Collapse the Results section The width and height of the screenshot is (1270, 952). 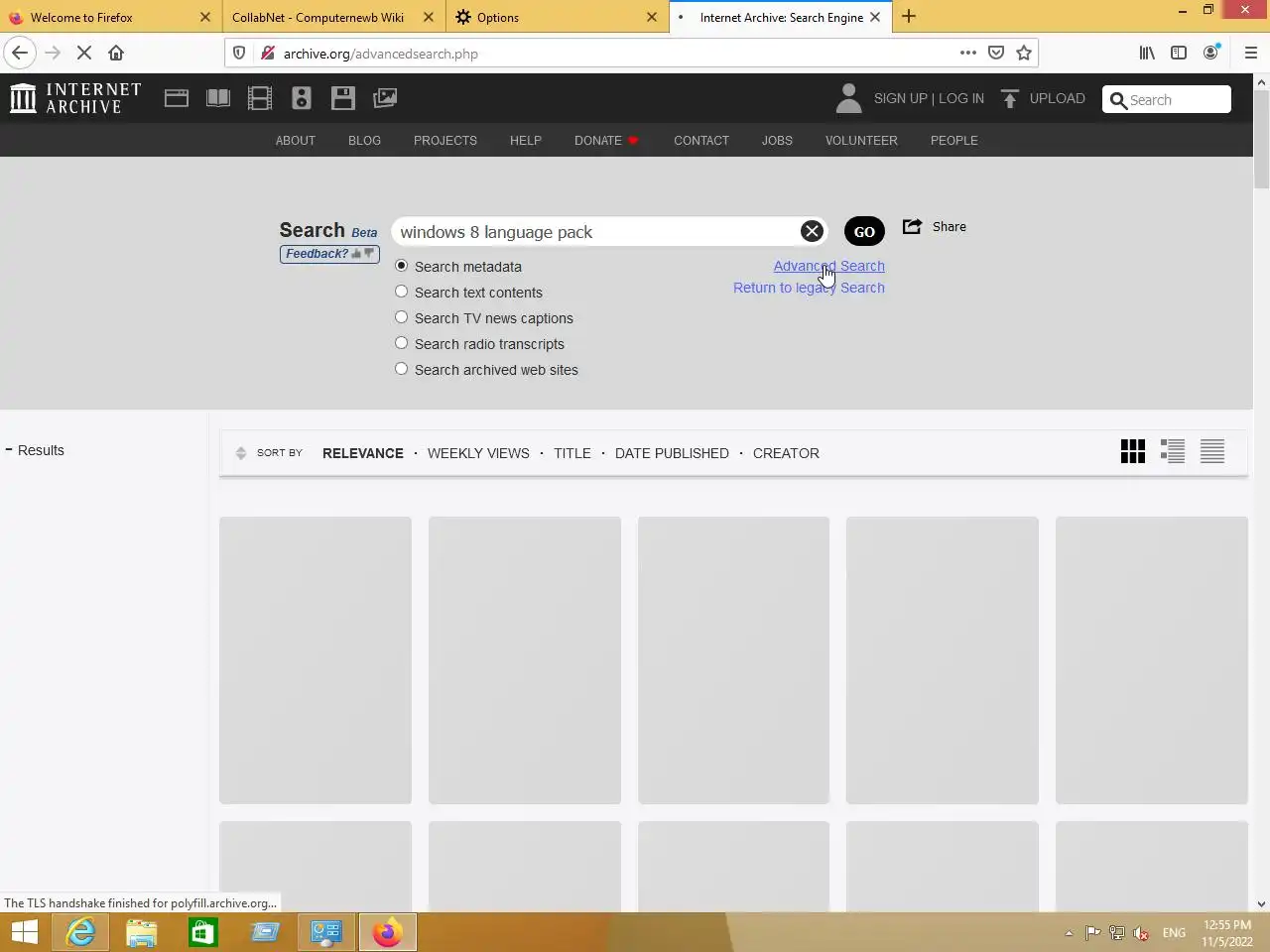click(x=9, y=449)
